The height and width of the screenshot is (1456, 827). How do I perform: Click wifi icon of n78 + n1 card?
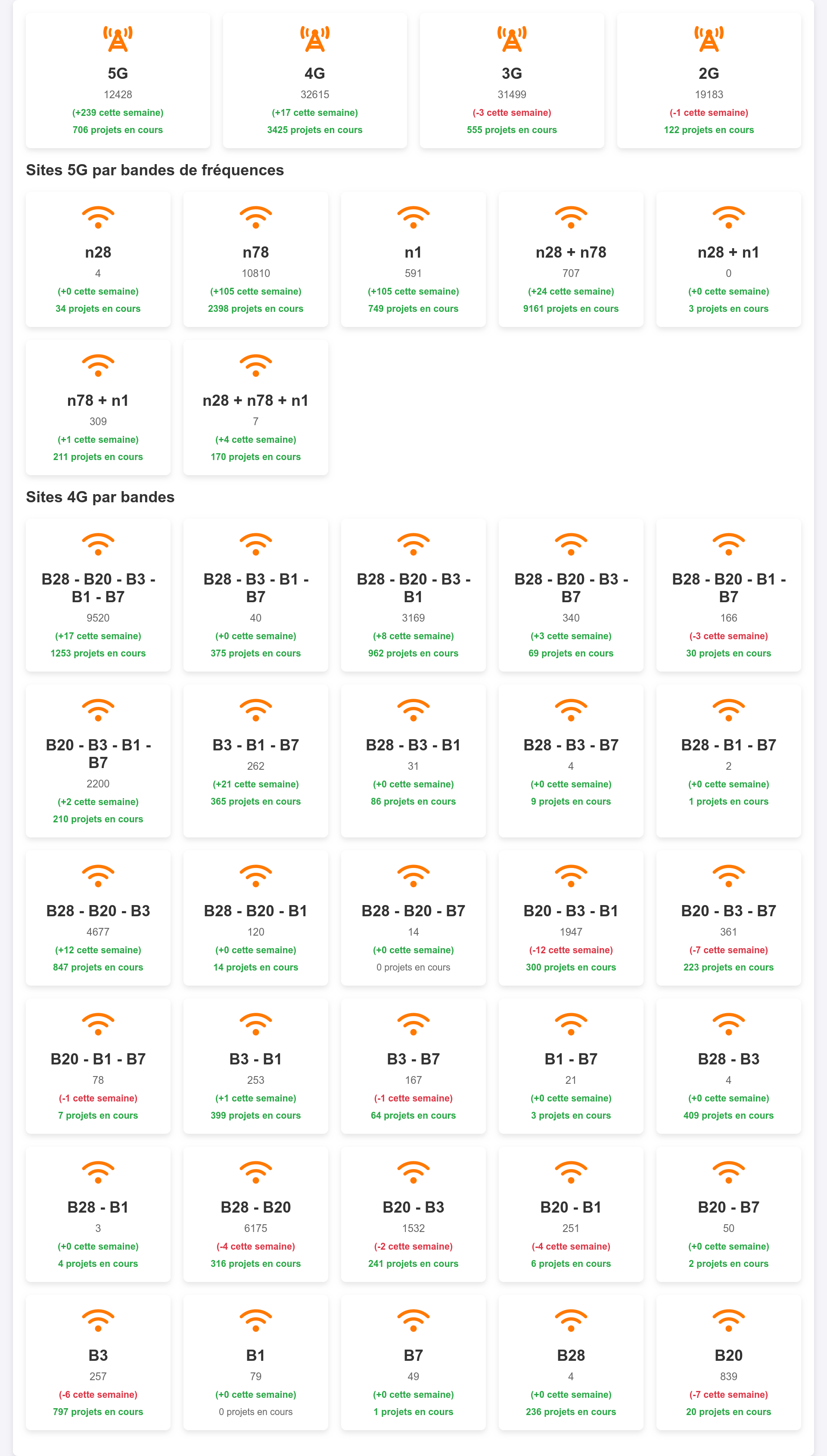coord(98,366)
